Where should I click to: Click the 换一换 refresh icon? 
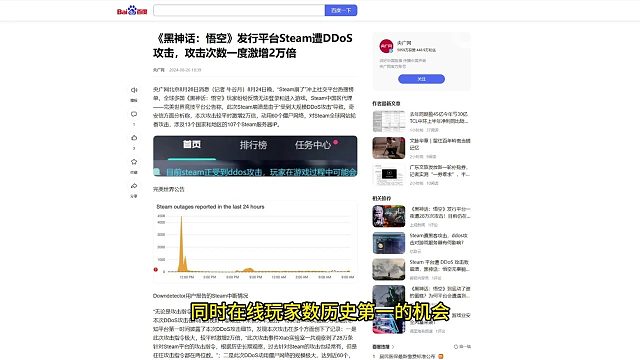pos(456,347)
